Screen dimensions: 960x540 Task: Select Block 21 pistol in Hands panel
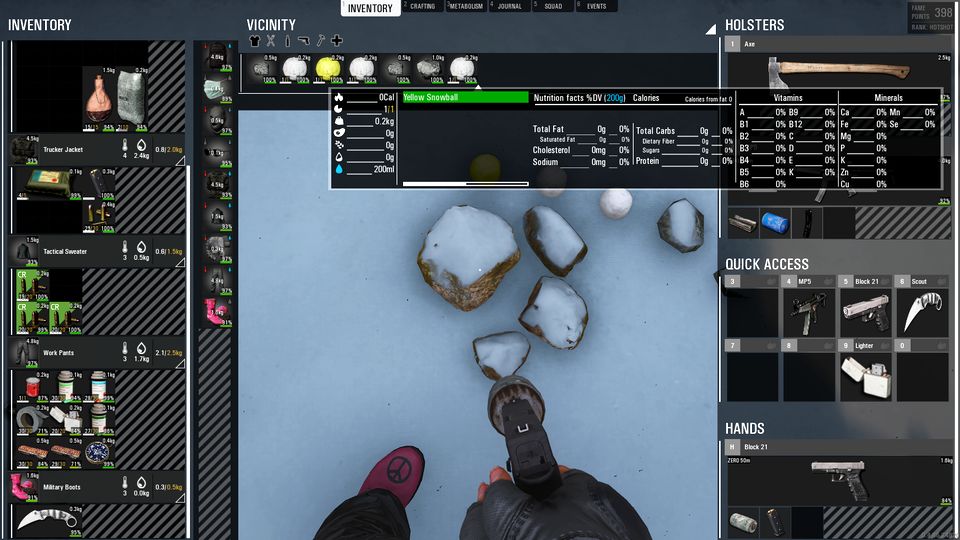tap(838, 479)
